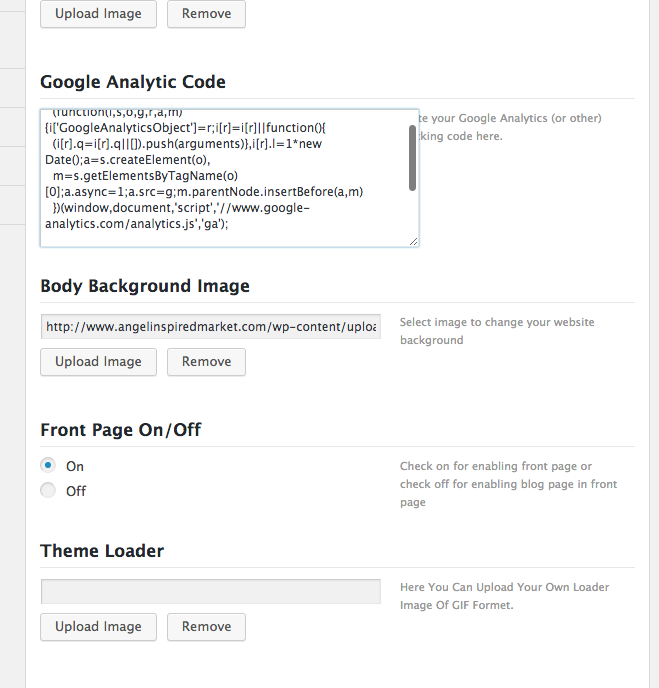Viewport: 659px width, 688px height.
Task: Click the topmost Remove button
Action: pyautogui.click(x=206, y=14)
